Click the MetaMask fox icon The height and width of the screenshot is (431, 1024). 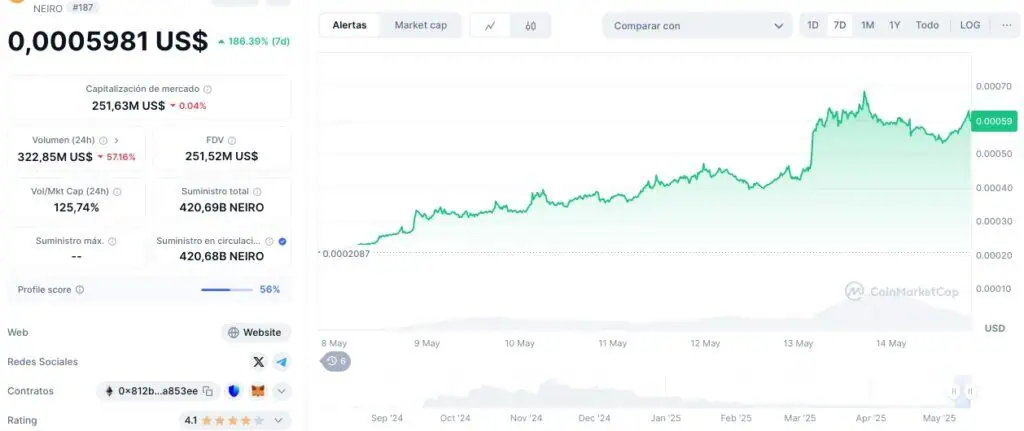[x=259, y=391]
